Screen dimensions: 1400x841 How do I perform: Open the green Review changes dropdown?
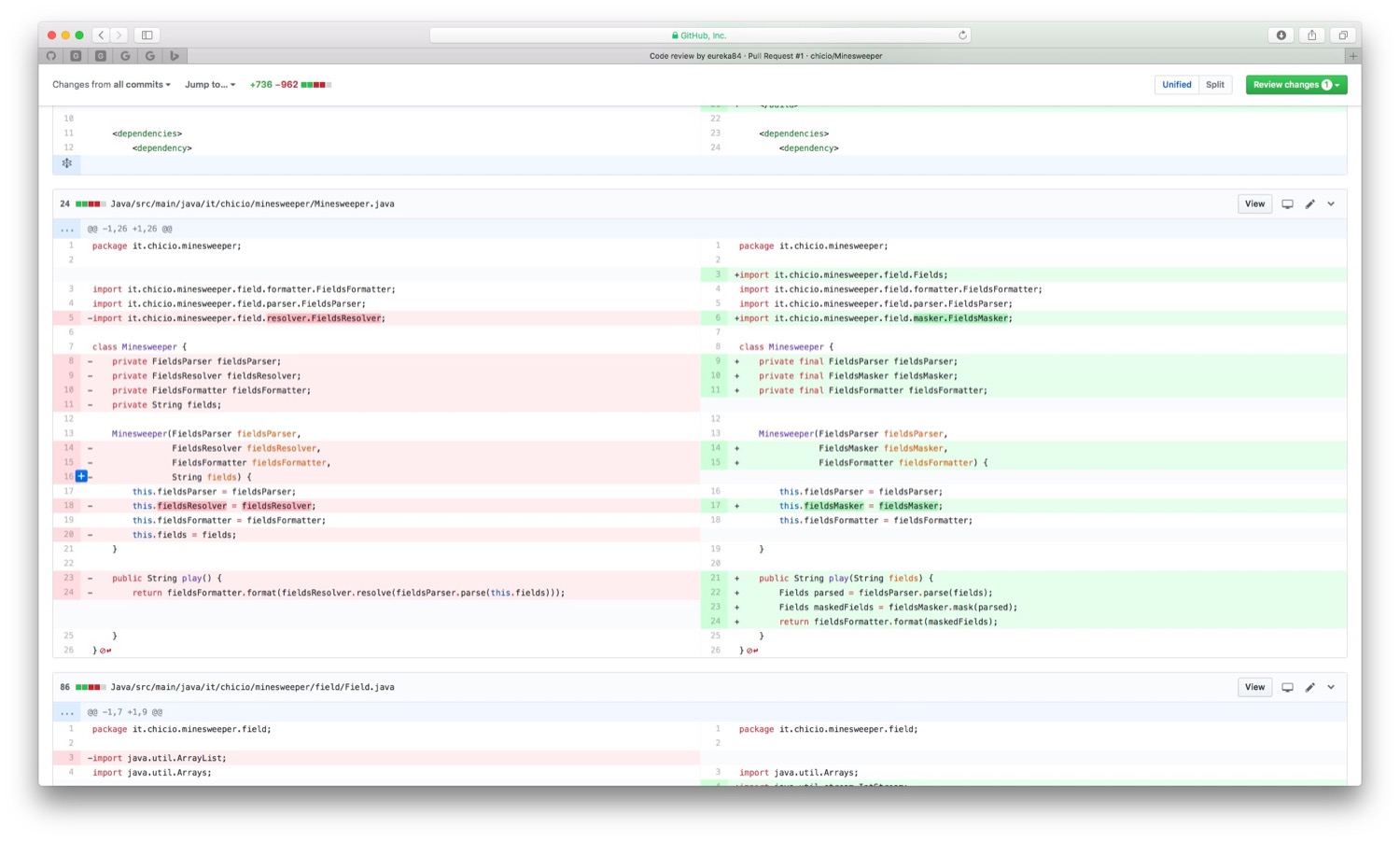point(1296,85)
